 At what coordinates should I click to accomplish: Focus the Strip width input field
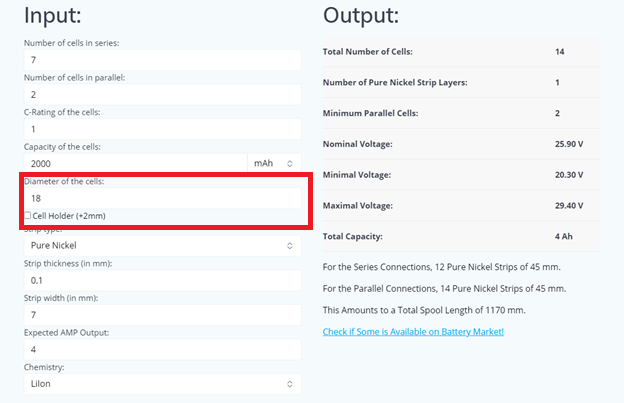161,315
